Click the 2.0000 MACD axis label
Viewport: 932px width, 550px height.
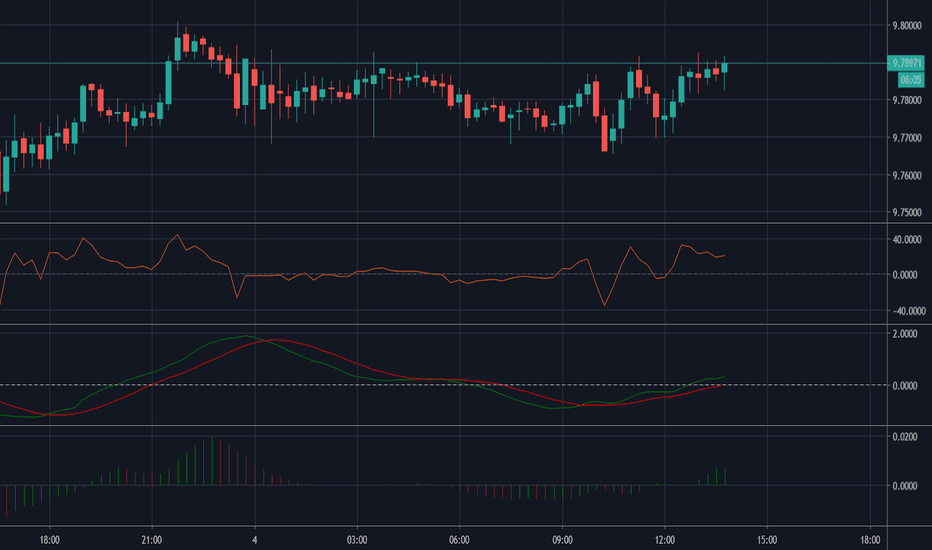point(905,334)
